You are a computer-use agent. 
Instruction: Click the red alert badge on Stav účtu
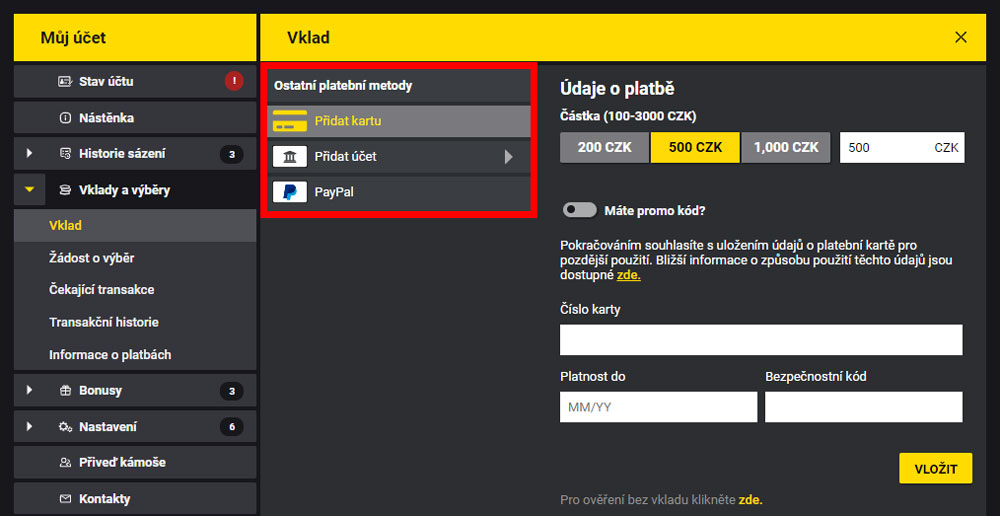click(x=234, y=82)
